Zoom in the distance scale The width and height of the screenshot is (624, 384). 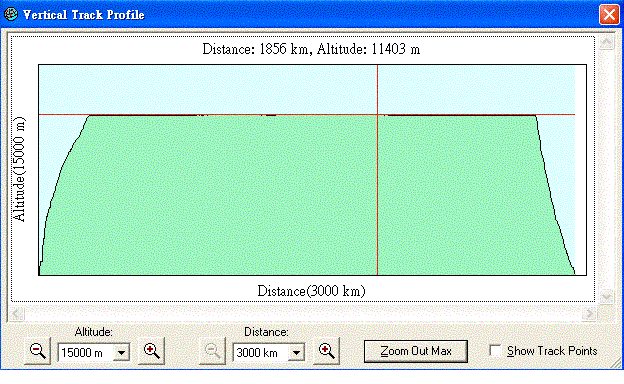coord(326,351)
